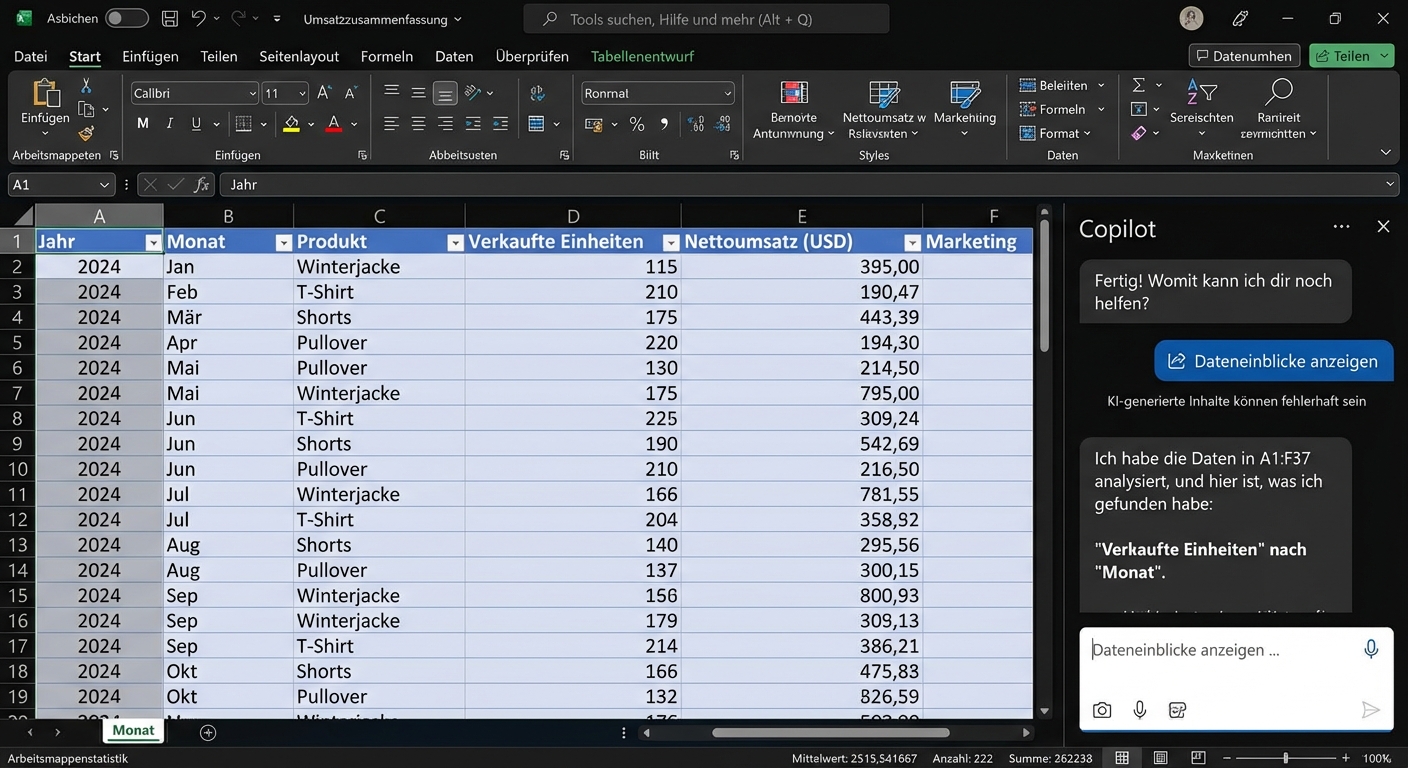Toggle bold formatting
This screenshot has height=768, width=1408.
tap(142, 123)
